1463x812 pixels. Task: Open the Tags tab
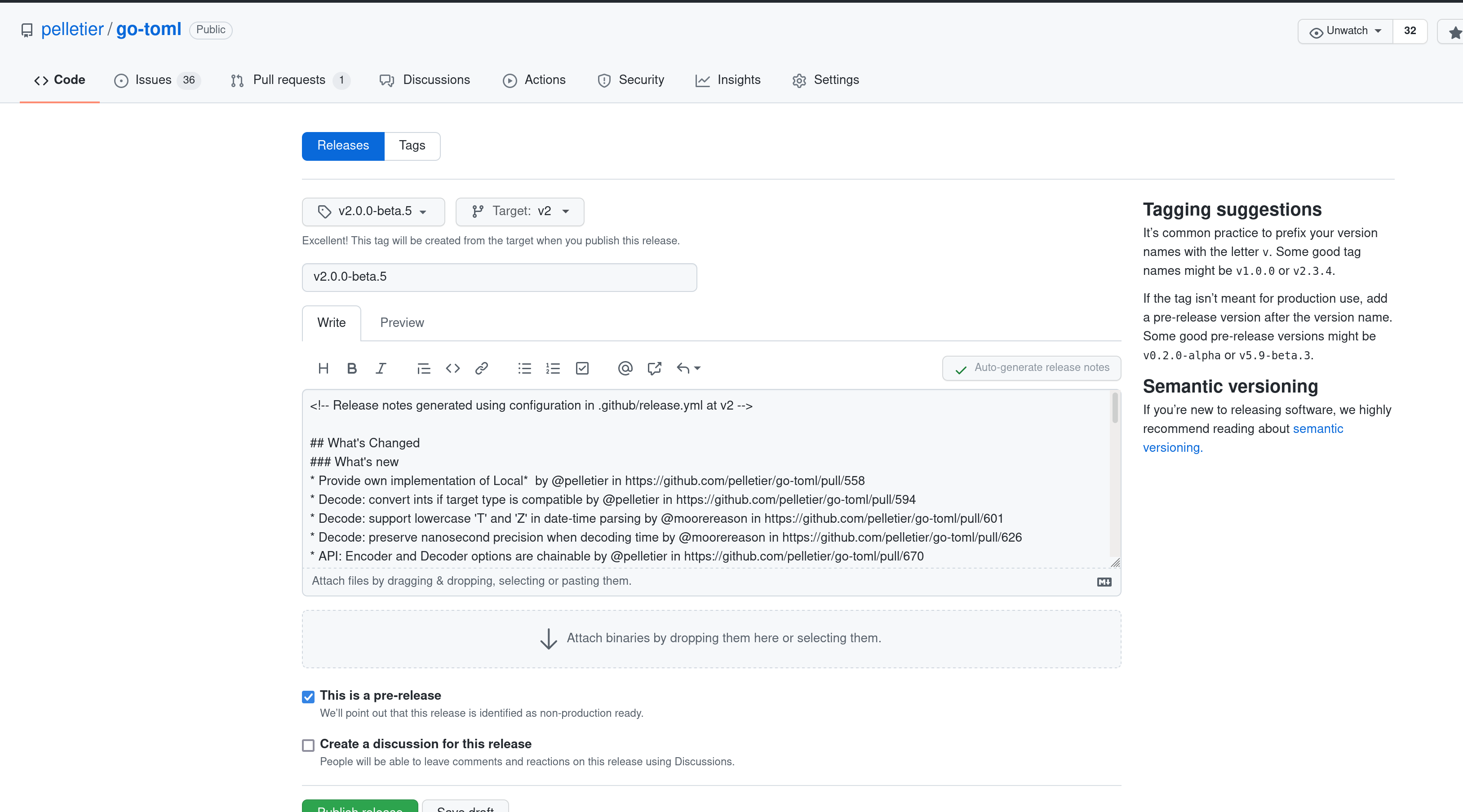[x=412, y=146]
